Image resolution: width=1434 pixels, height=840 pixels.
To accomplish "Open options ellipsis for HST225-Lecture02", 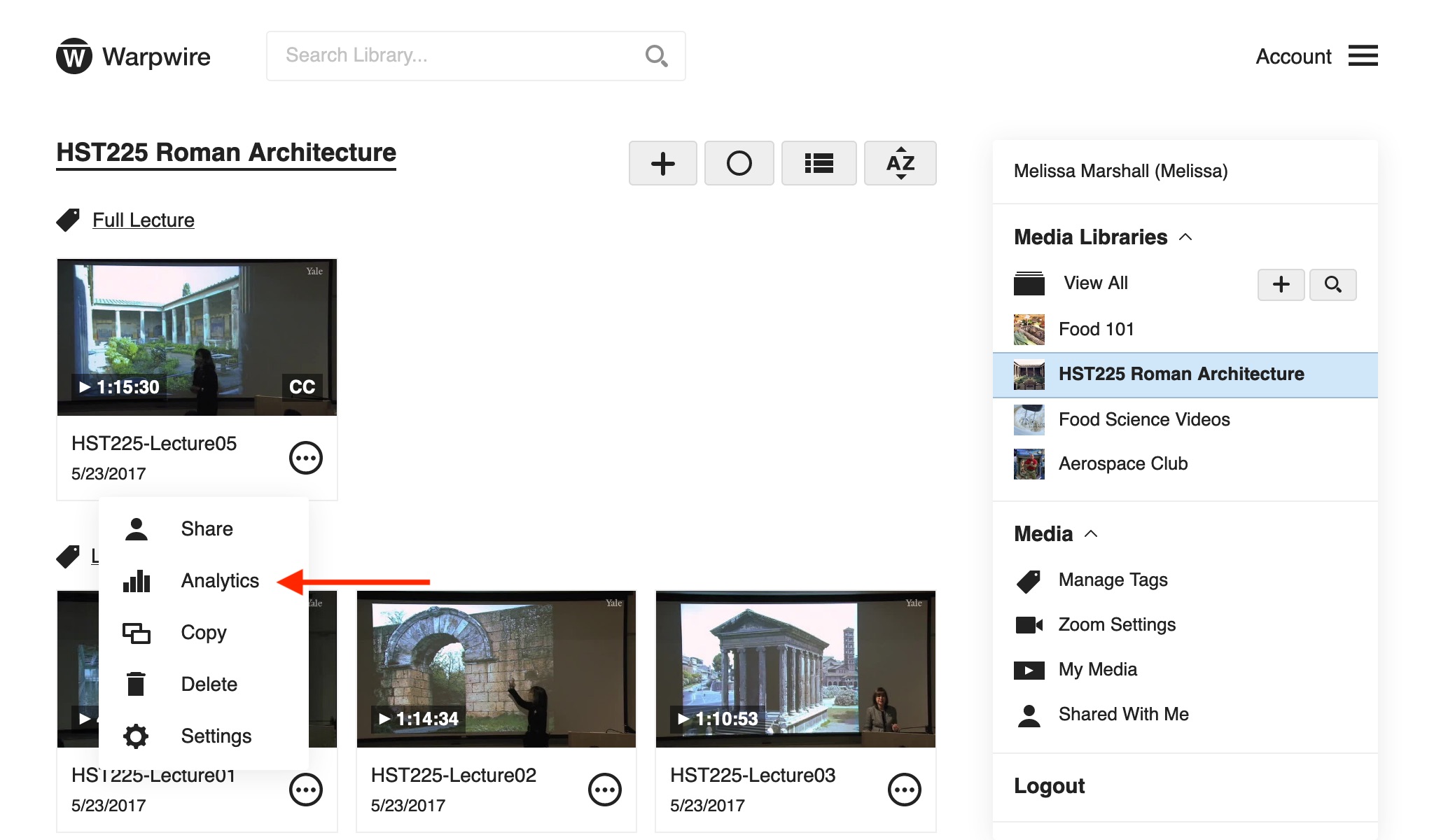I will (605, 790).
